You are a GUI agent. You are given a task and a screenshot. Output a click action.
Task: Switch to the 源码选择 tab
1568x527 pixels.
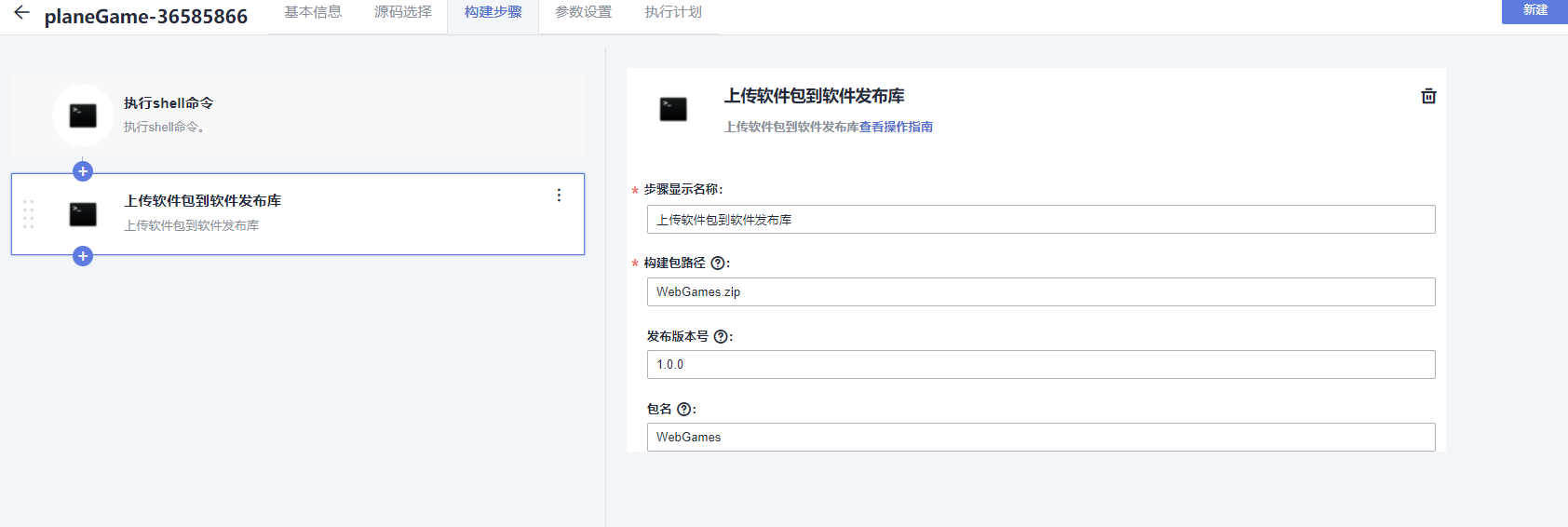(403, 12)
